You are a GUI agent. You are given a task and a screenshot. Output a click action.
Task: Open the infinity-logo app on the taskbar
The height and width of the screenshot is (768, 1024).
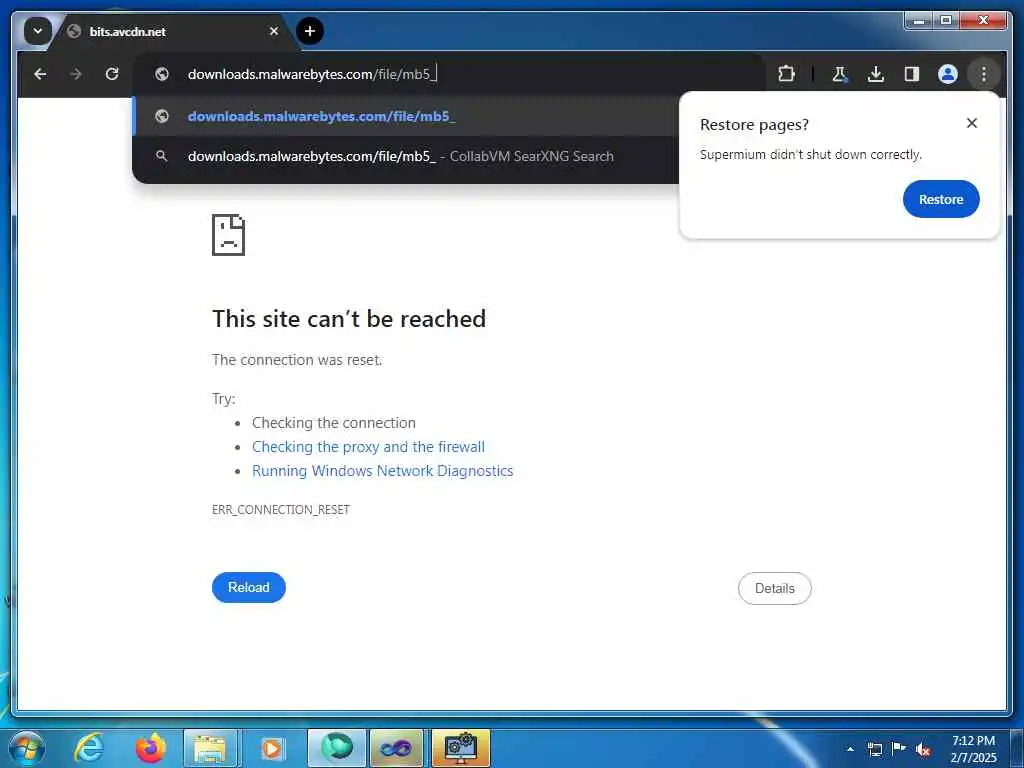(396, 748)
